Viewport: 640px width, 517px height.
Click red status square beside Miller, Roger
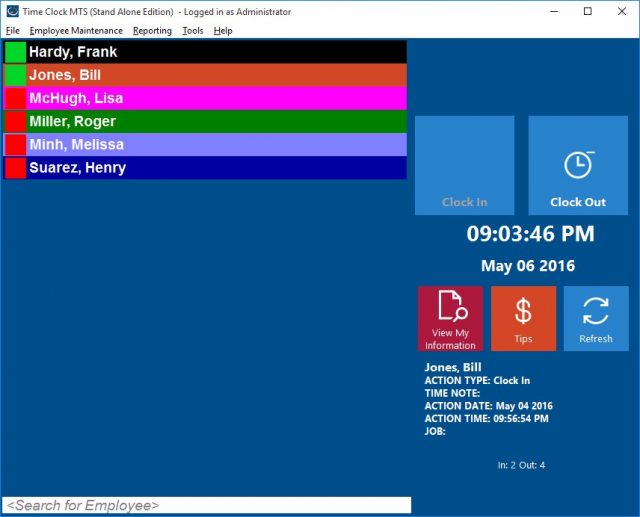point(16,122)
